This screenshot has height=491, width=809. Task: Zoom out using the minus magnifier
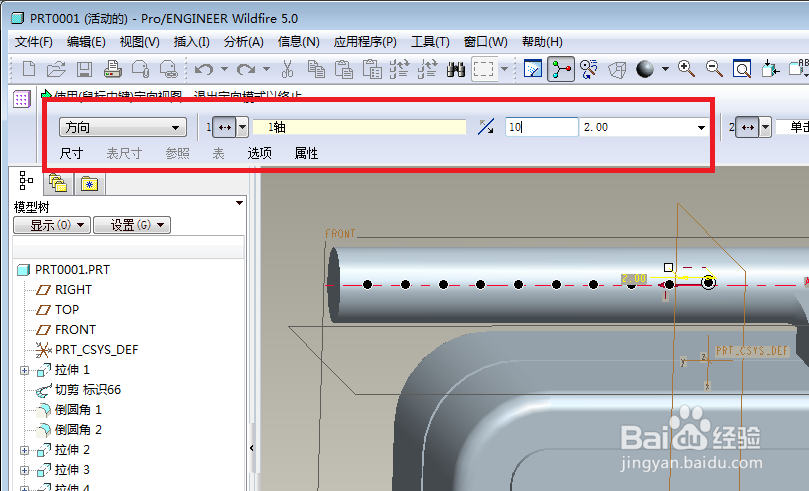point(714,69)
